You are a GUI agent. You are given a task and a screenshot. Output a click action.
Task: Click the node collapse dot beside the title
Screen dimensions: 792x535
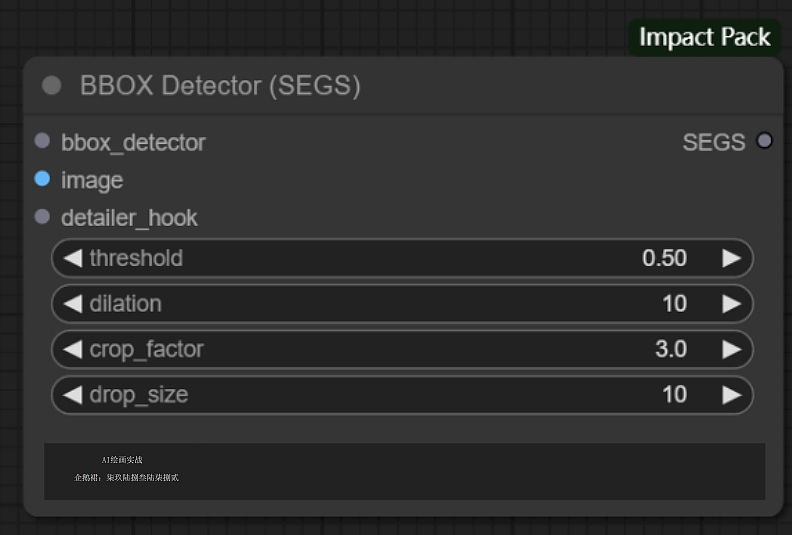52,86
